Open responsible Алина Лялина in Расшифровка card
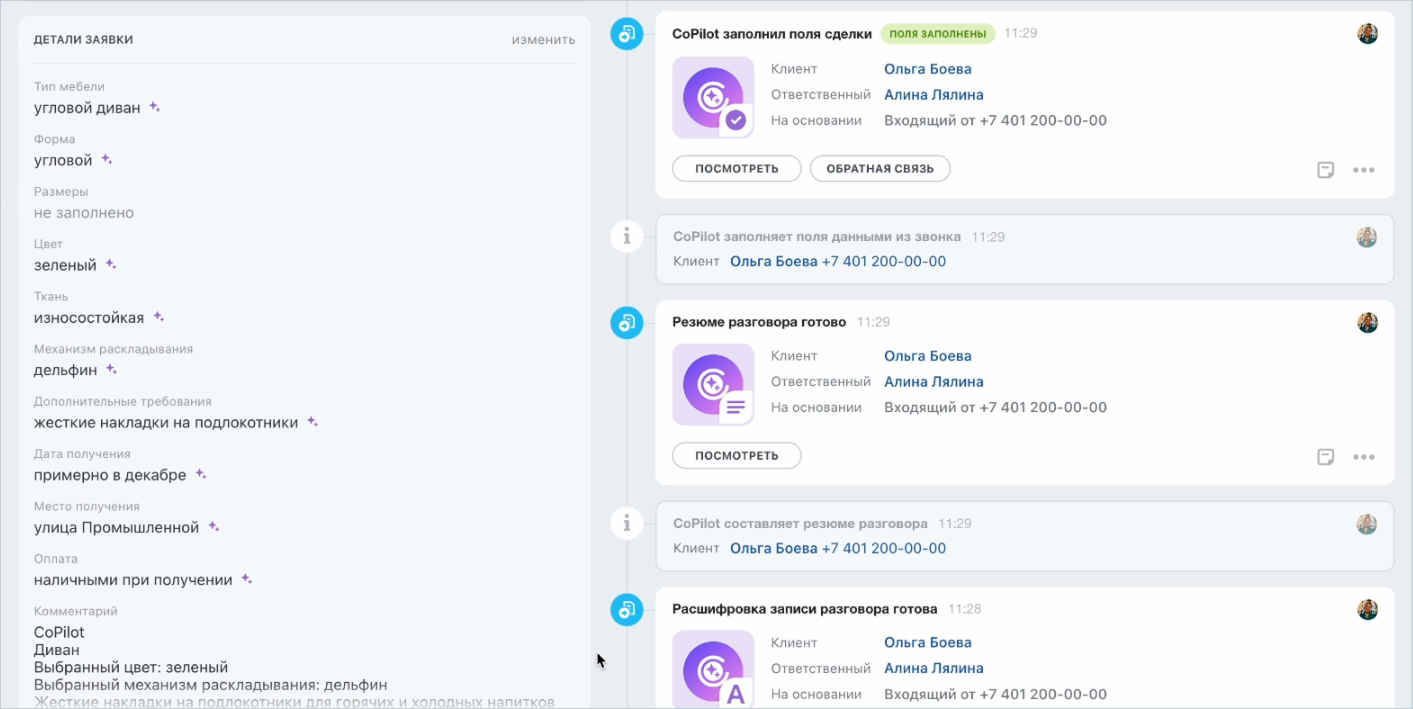This screenshot has width=1413, height=709. [x=934, y=668]
